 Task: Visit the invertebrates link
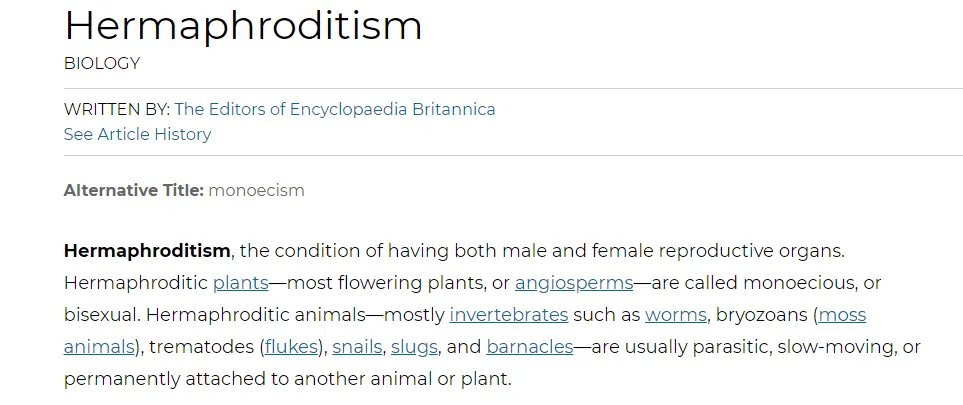(x=508, y=315)
